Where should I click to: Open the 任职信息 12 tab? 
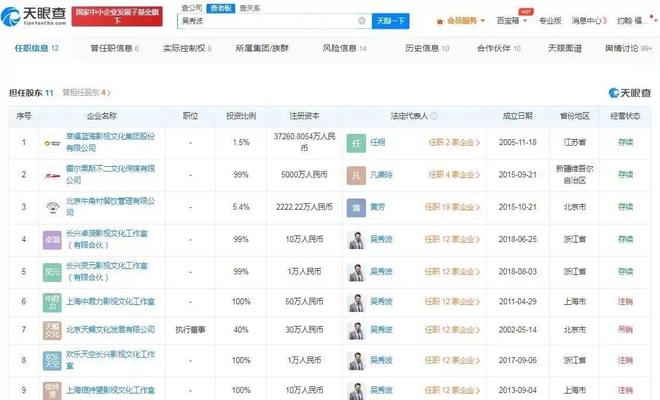(x=37, y=48)
